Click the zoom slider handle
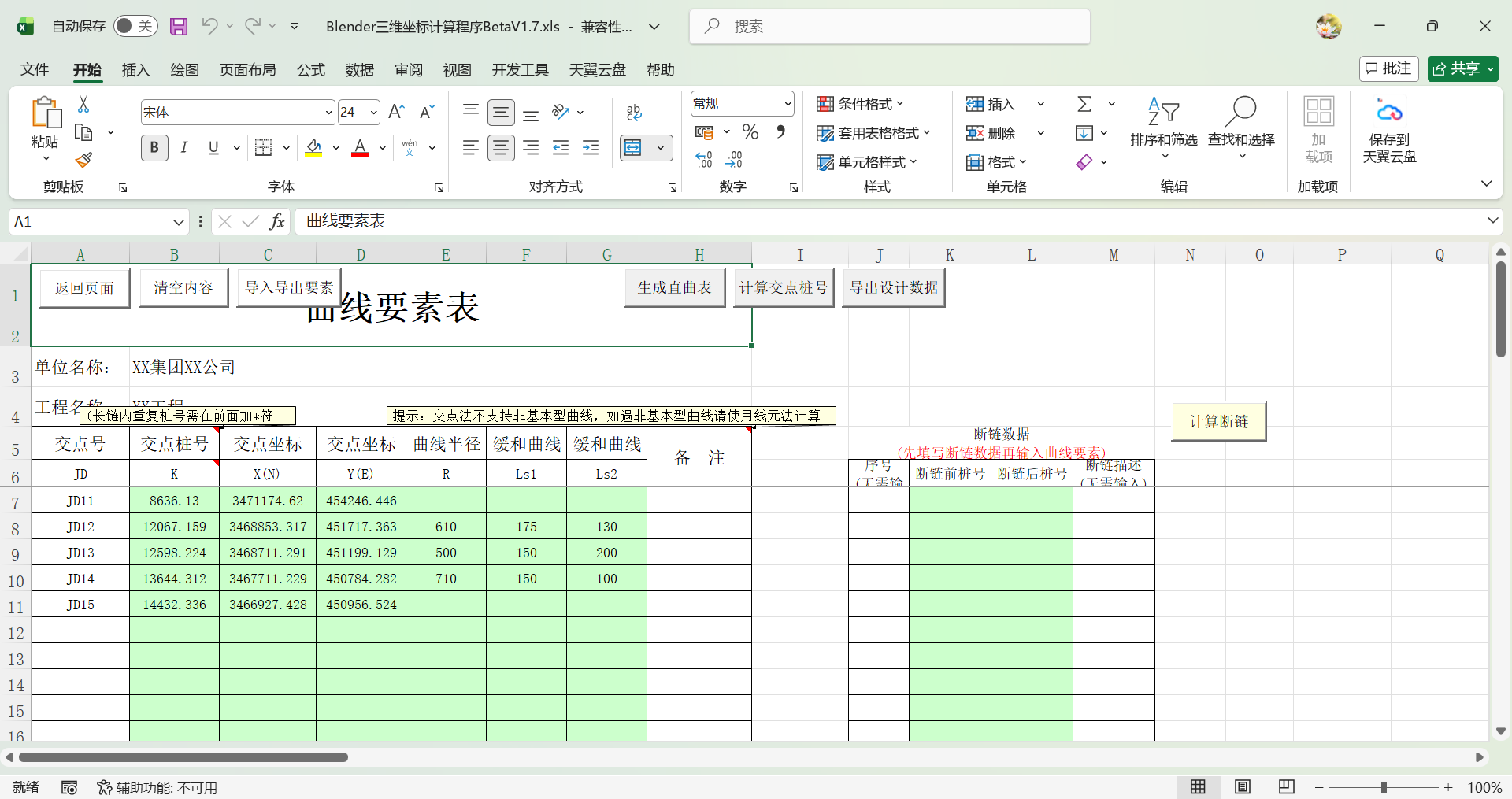 (x=1384, y=787)
